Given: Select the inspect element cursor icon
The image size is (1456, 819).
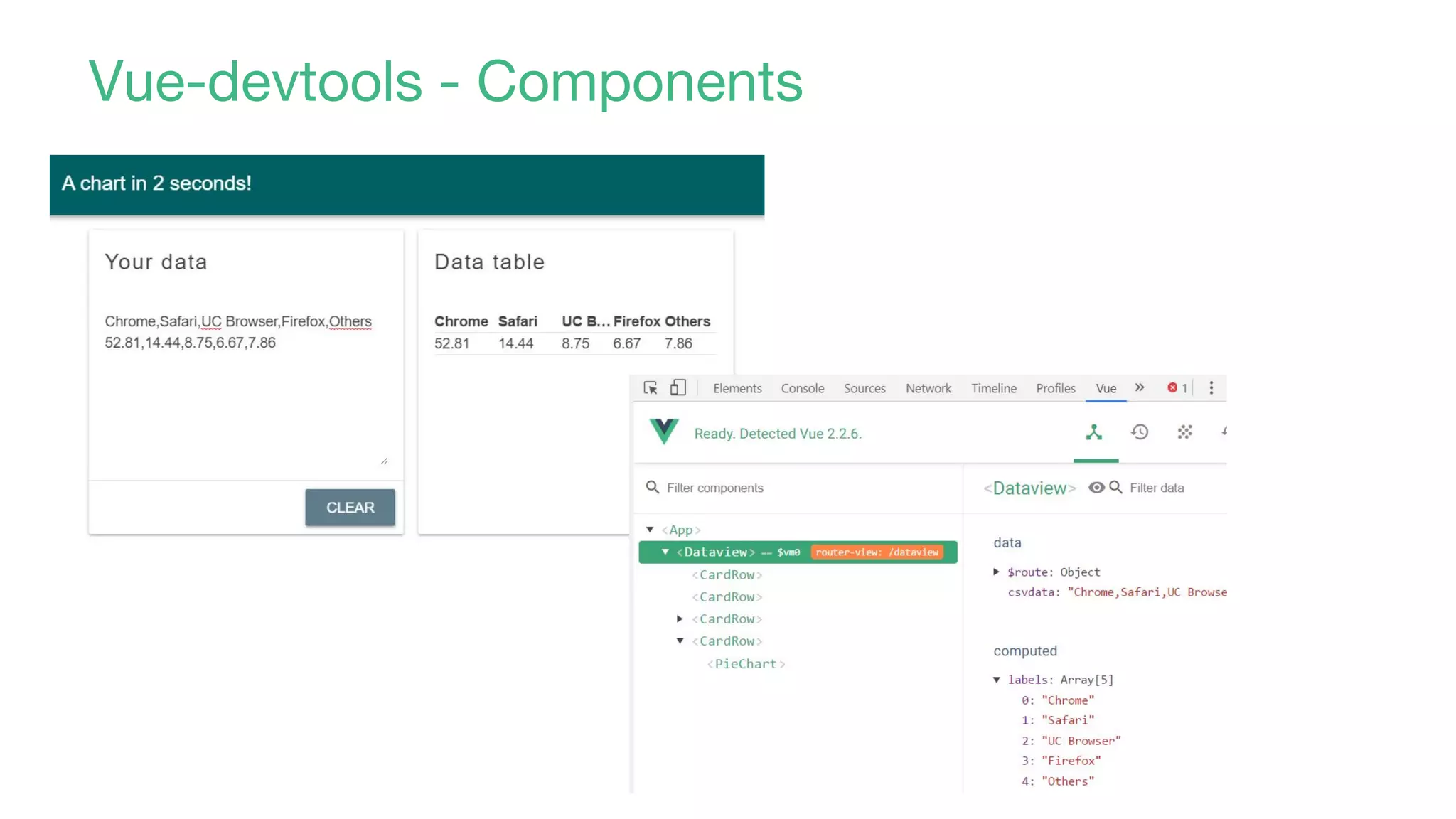Looking at the screenshot, I should (651, 388).
